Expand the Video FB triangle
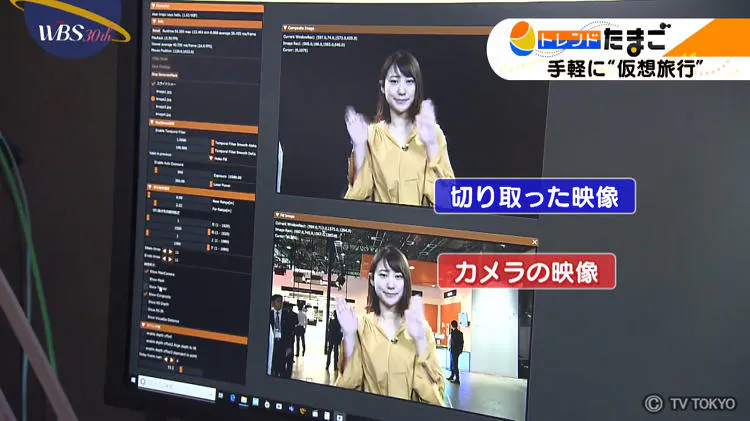The image size is (750, 421). tap(211, 158)
